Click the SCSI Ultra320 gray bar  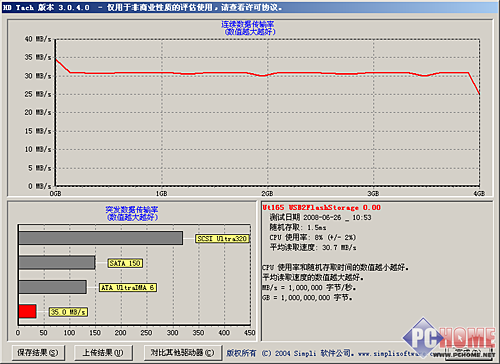(101, 238)
